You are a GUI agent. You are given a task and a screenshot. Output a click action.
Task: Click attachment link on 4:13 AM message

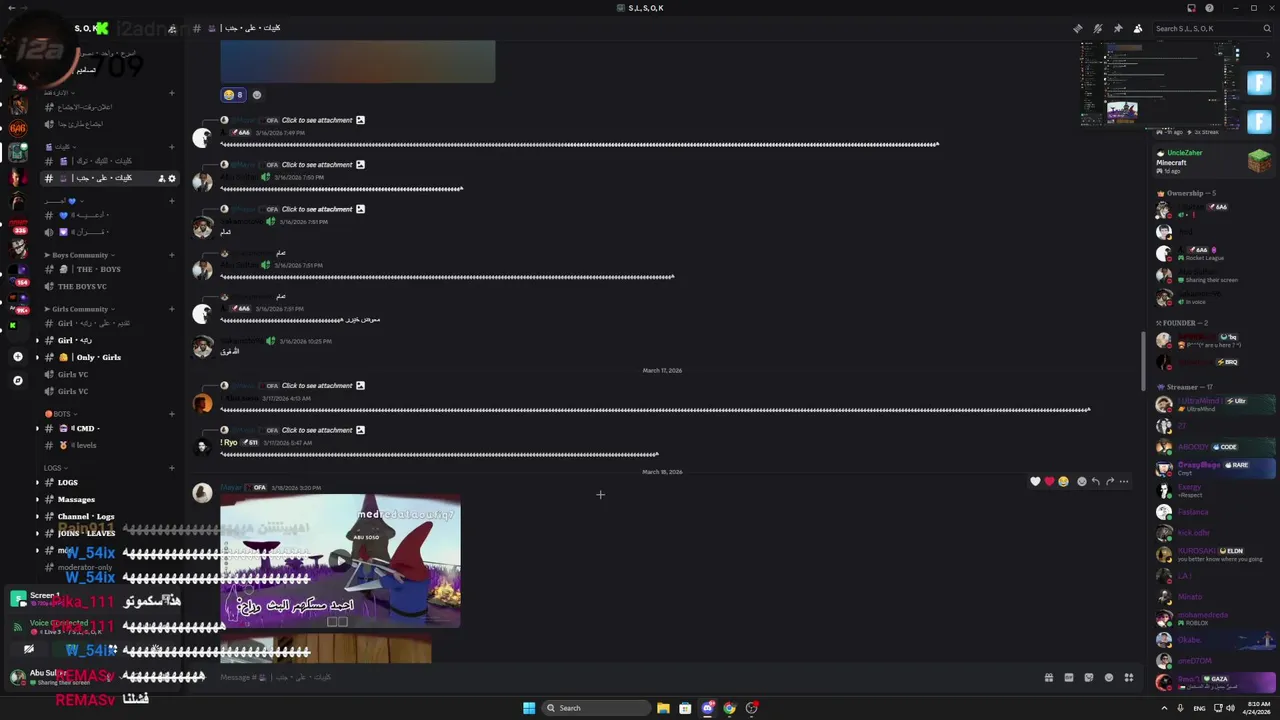click(x=316, y=386)
